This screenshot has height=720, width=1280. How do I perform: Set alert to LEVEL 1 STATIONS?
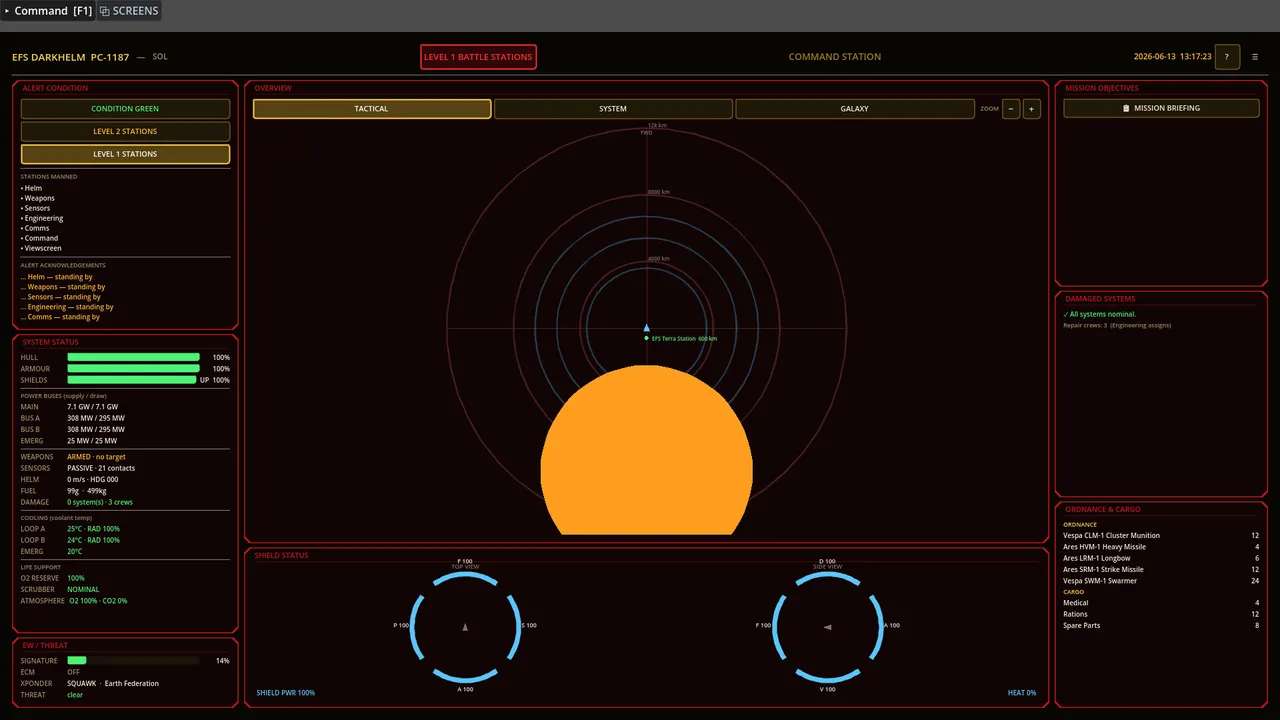(x=125, y=154)
